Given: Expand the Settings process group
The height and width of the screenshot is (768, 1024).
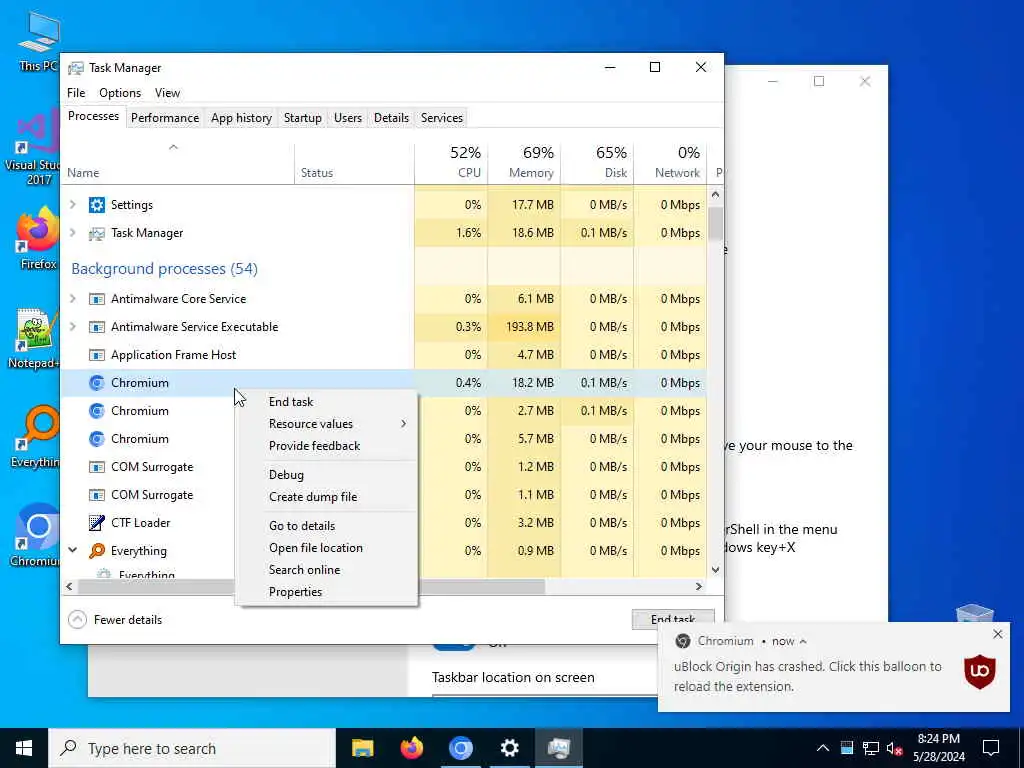Looking at the screenshot, I should click(73, 205).
